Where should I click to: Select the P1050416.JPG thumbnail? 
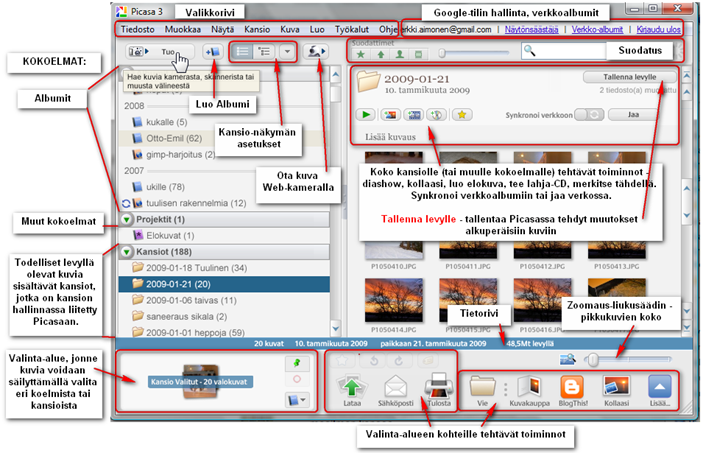click(x=542, y=300)
